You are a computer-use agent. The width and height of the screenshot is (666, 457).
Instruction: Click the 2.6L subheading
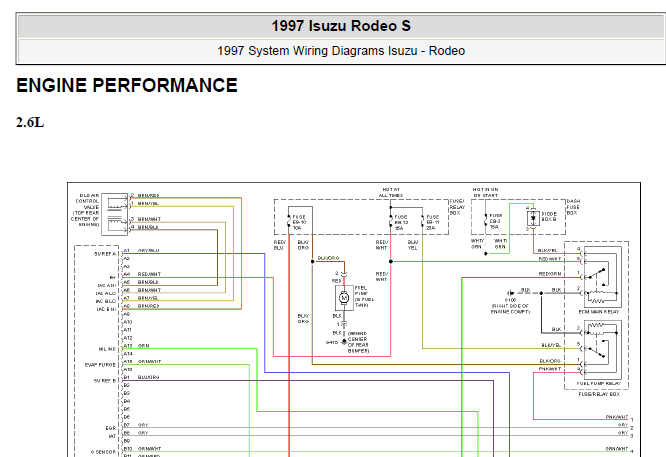coord(30,123)
